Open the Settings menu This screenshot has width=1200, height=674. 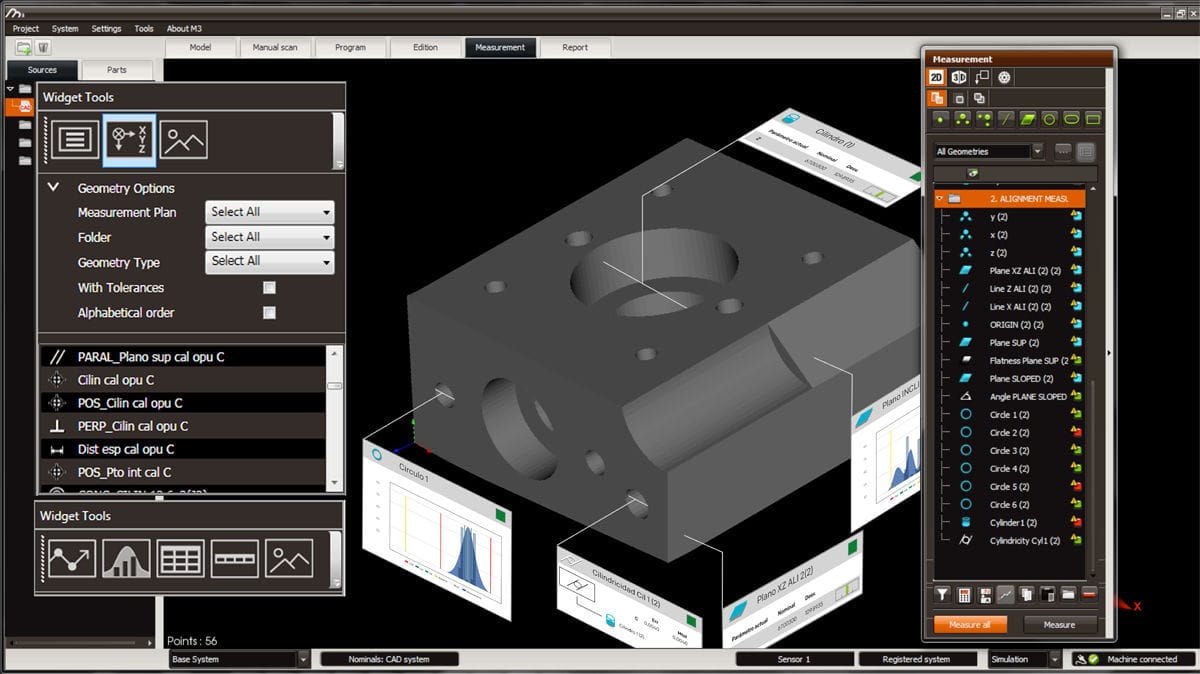click(x=106, y=28)
